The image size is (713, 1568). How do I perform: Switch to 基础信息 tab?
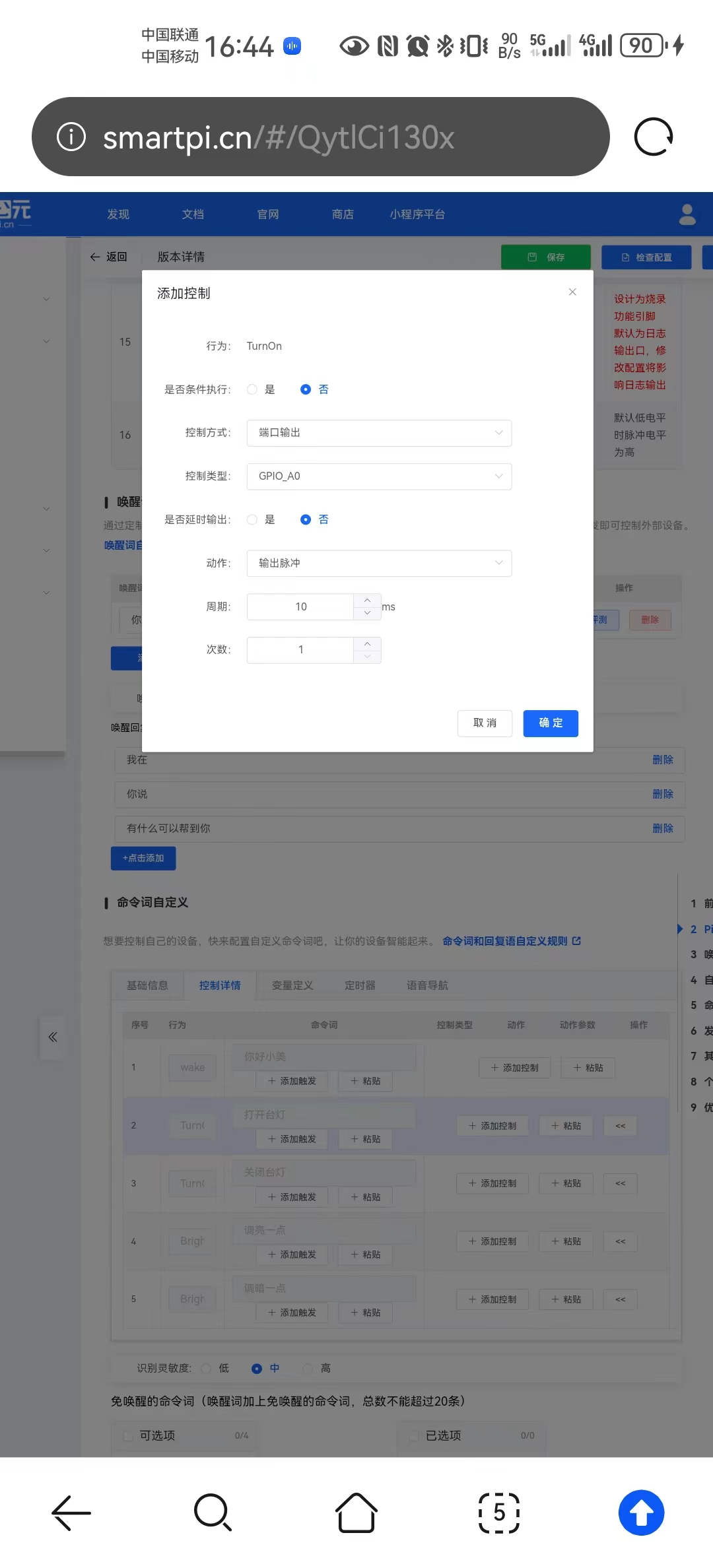click(x=147, y=985)
